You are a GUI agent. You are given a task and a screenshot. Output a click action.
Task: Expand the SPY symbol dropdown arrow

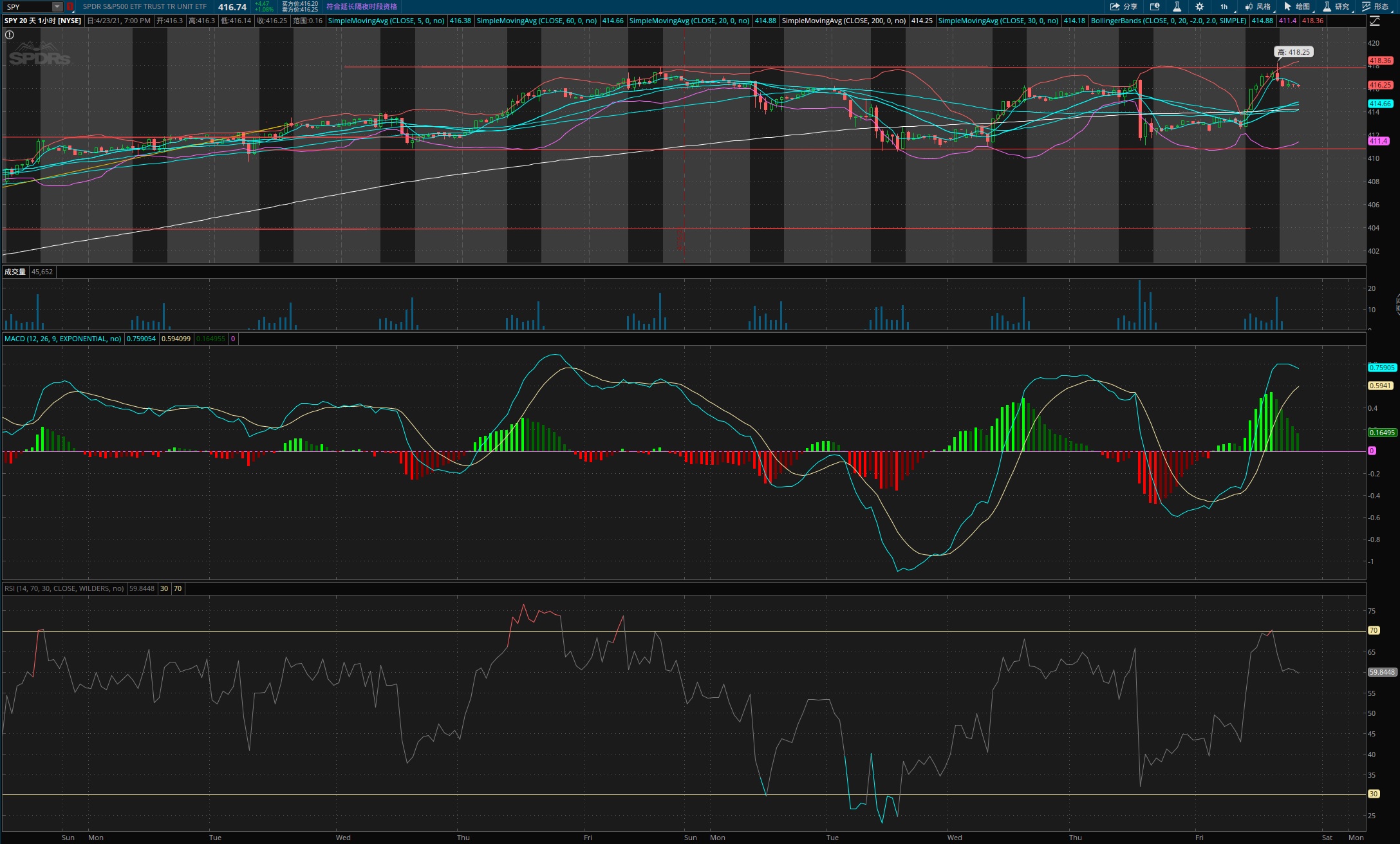click(x=57, y=6)
